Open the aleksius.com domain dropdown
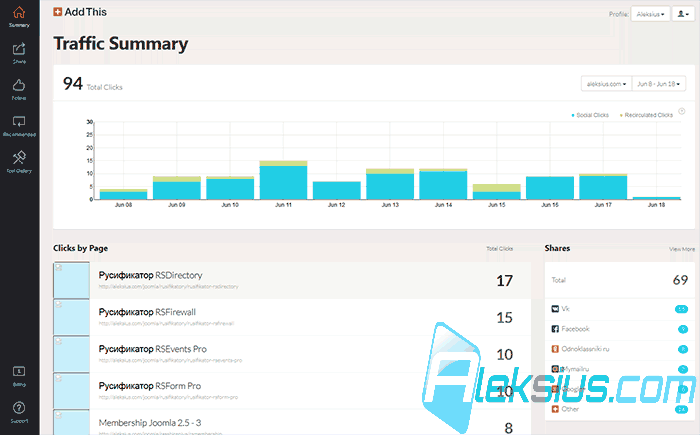The height and width of the screenshot is (435, 700). click(x=606, y=84)
